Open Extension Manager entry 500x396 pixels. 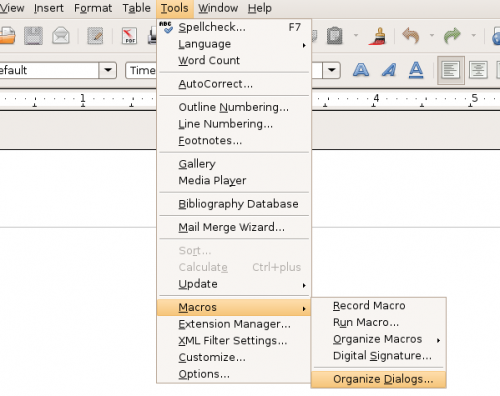[x=234, y=324]
